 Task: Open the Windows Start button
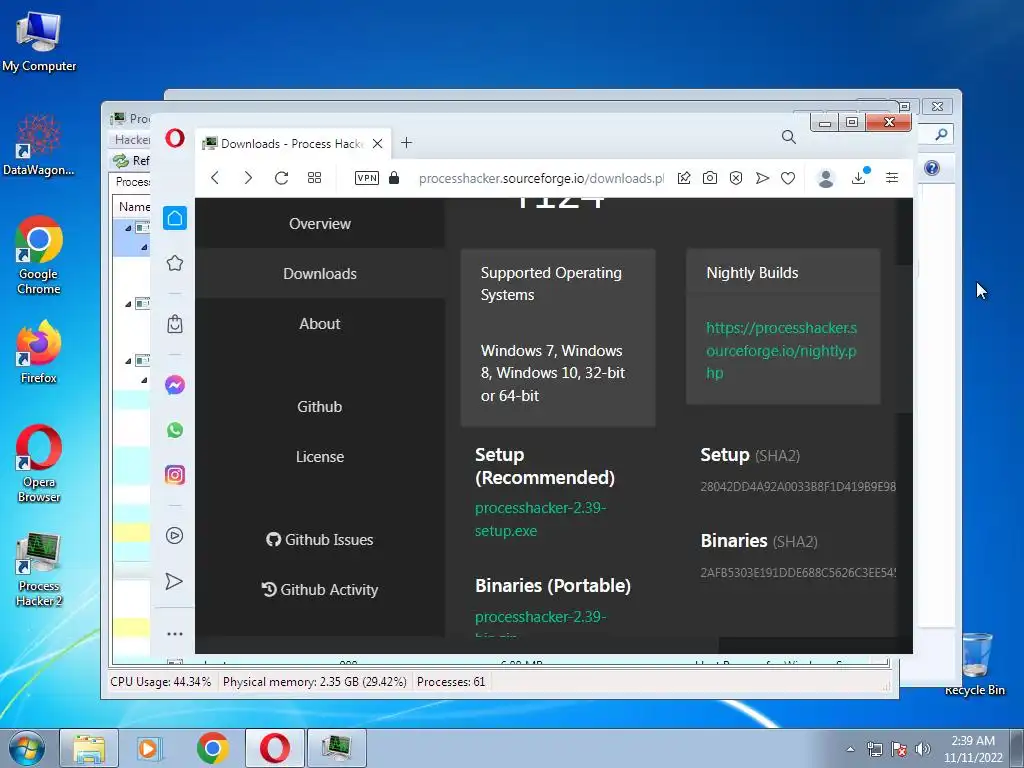[26, 748]
